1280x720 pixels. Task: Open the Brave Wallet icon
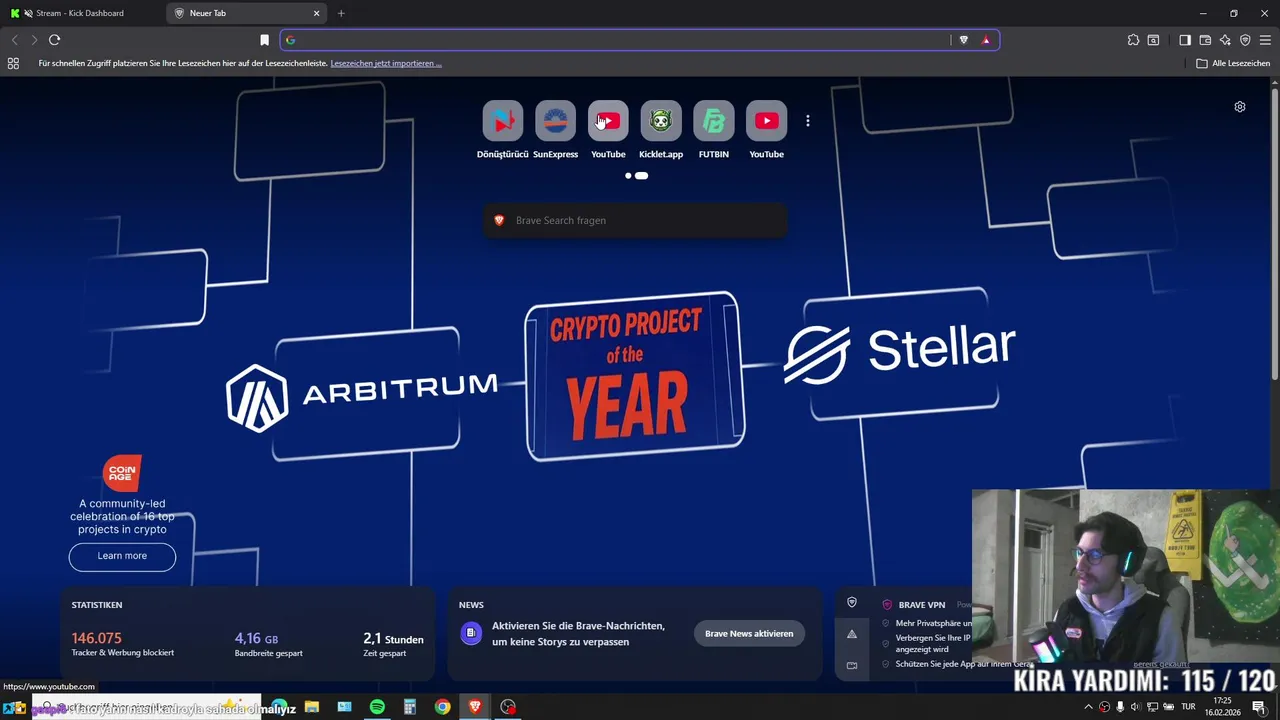(1205, 40)
